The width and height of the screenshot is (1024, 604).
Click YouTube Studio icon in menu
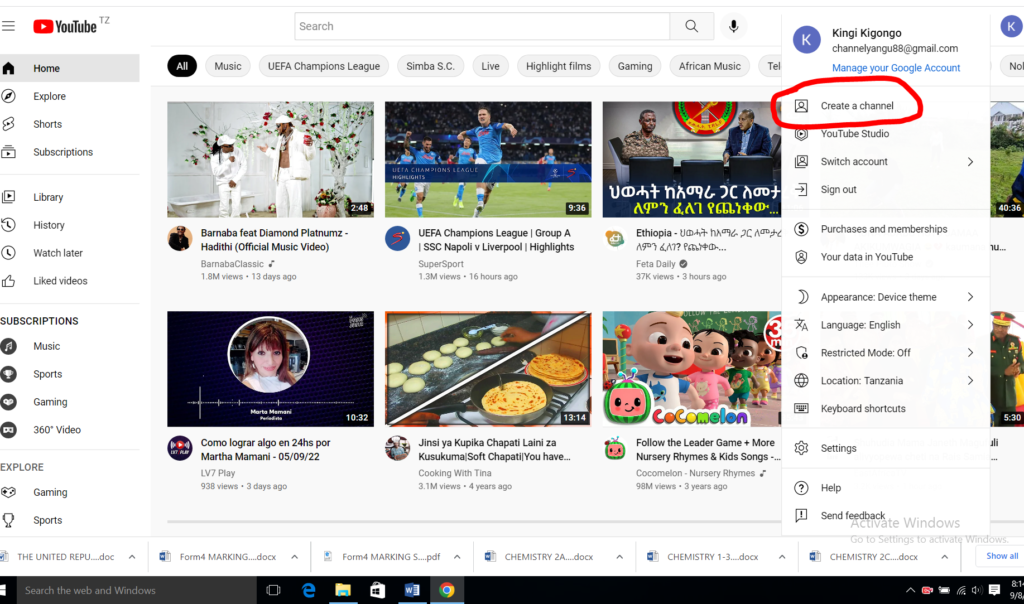click(x=801, y=134)
